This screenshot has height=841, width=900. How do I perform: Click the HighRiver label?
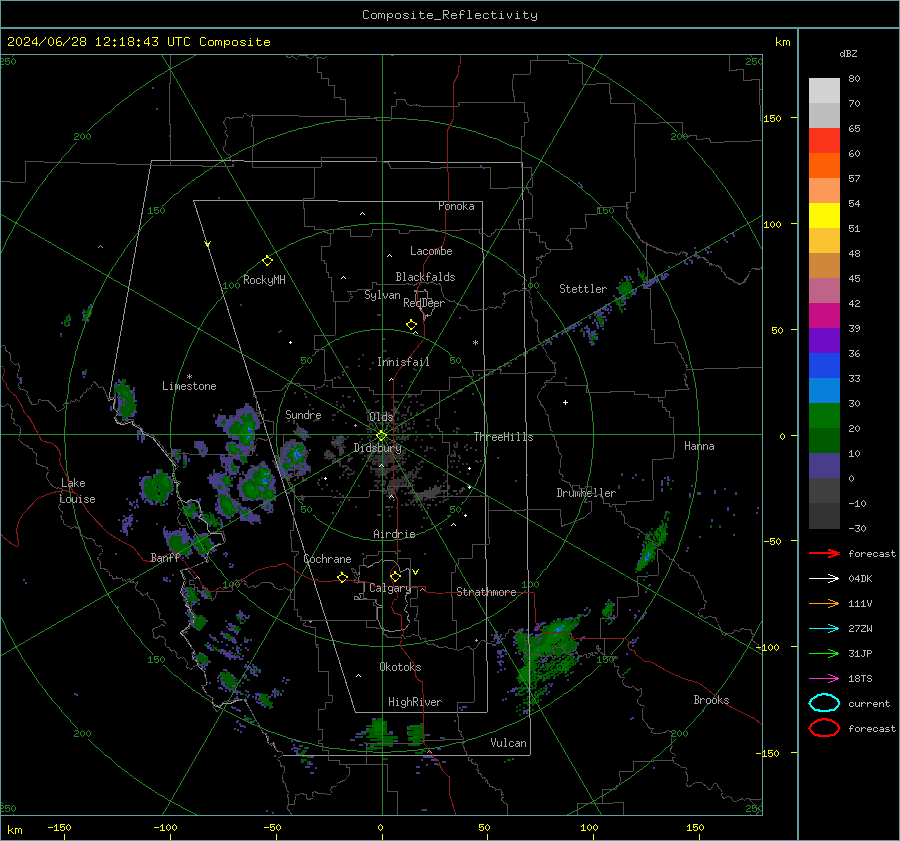(415, 702)
